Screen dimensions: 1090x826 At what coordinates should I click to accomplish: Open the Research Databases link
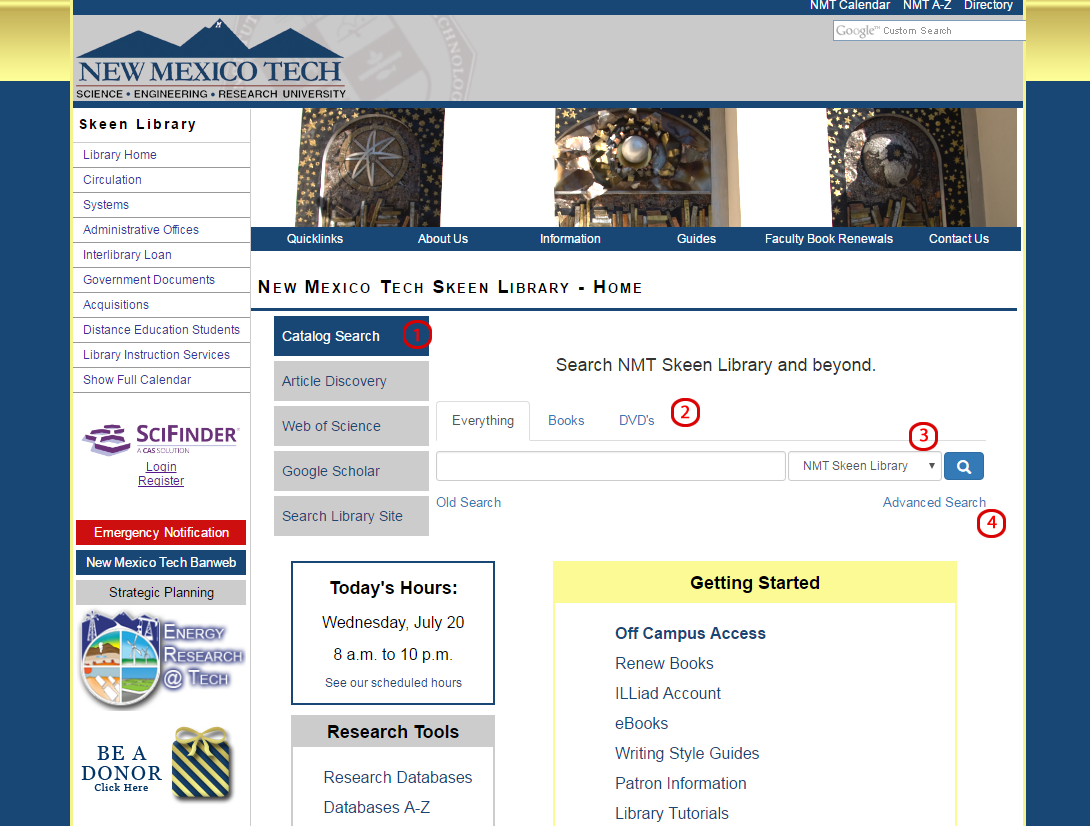tap(398, 777)
